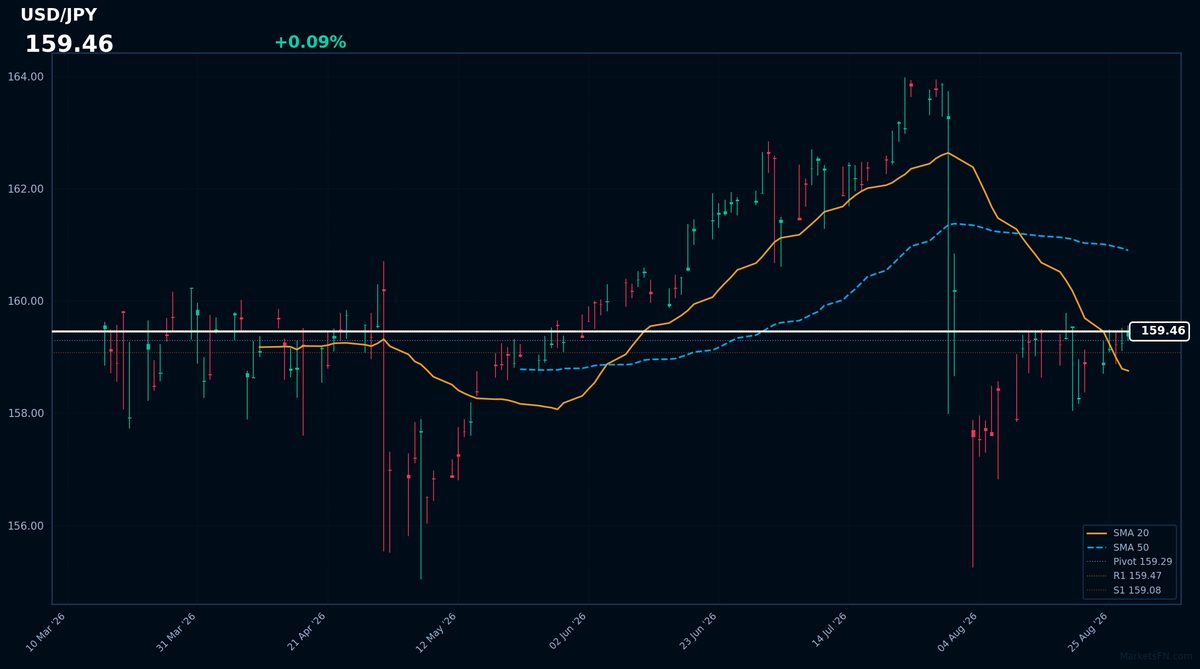Click the 159.46 price in the header
Viewport: 1200px width, 669px height.
69,44
